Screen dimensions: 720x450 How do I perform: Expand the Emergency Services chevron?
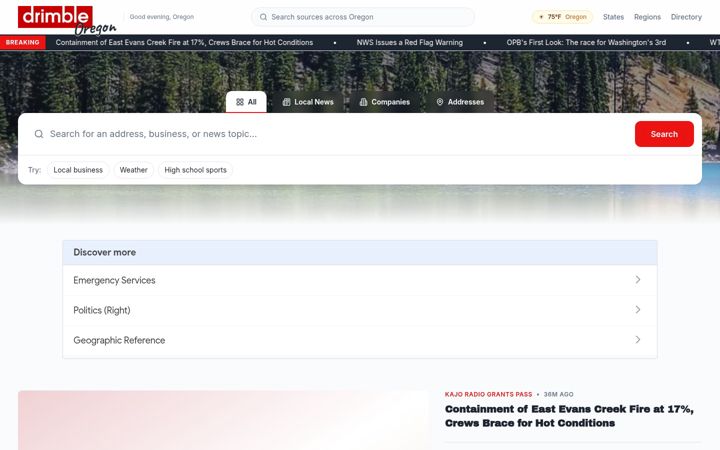coord(638,280)
